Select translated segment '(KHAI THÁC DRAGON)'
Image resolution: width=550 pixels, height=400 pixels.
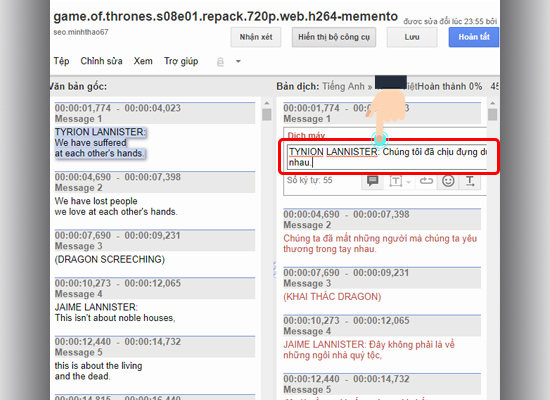[332, 297]
